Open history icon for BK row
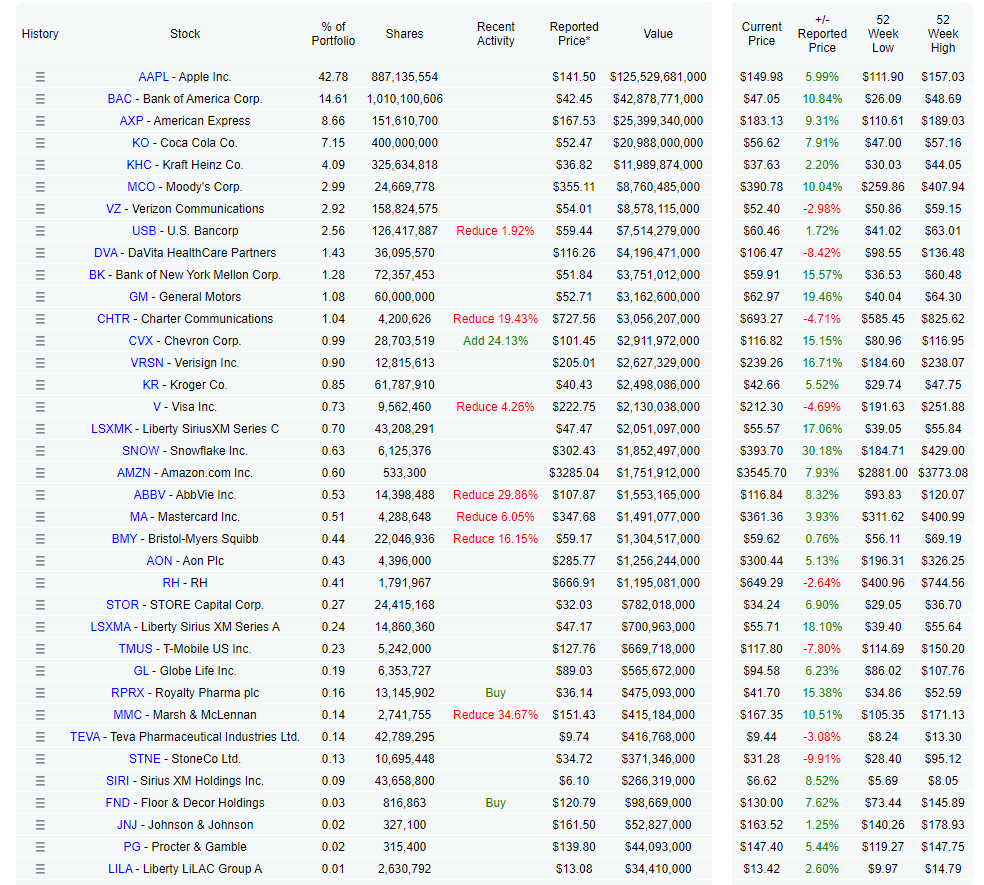The width and height of the screenshot is (984, 885). pos(40,275)
